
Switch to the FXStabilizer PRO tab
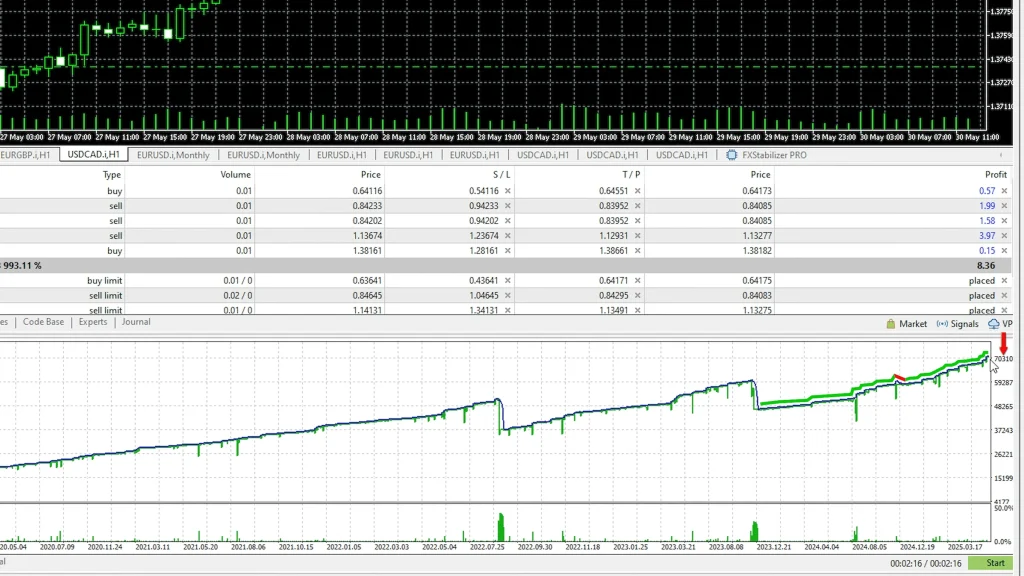766,155
